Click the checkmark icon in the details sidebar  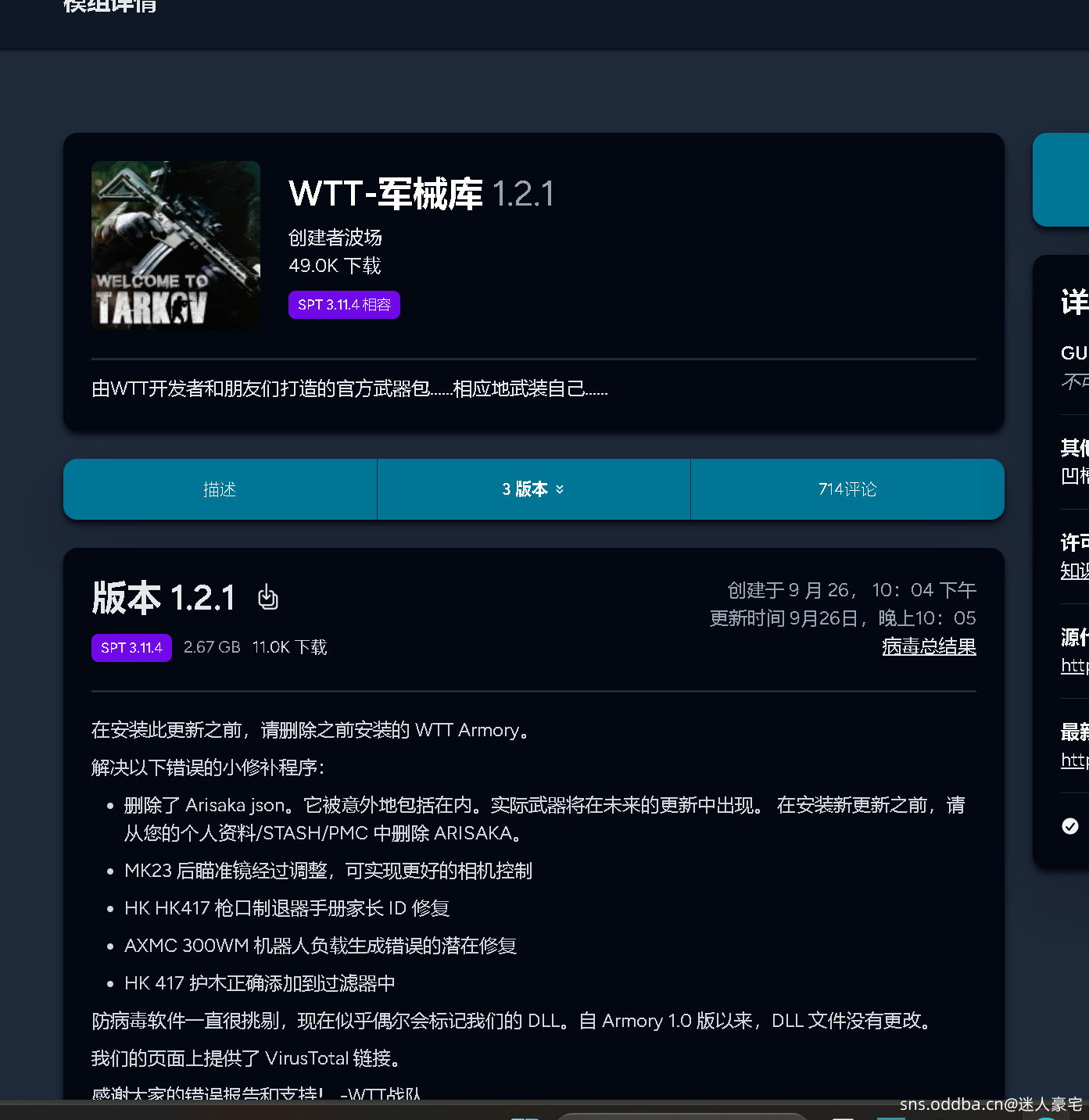[1070, 826]
